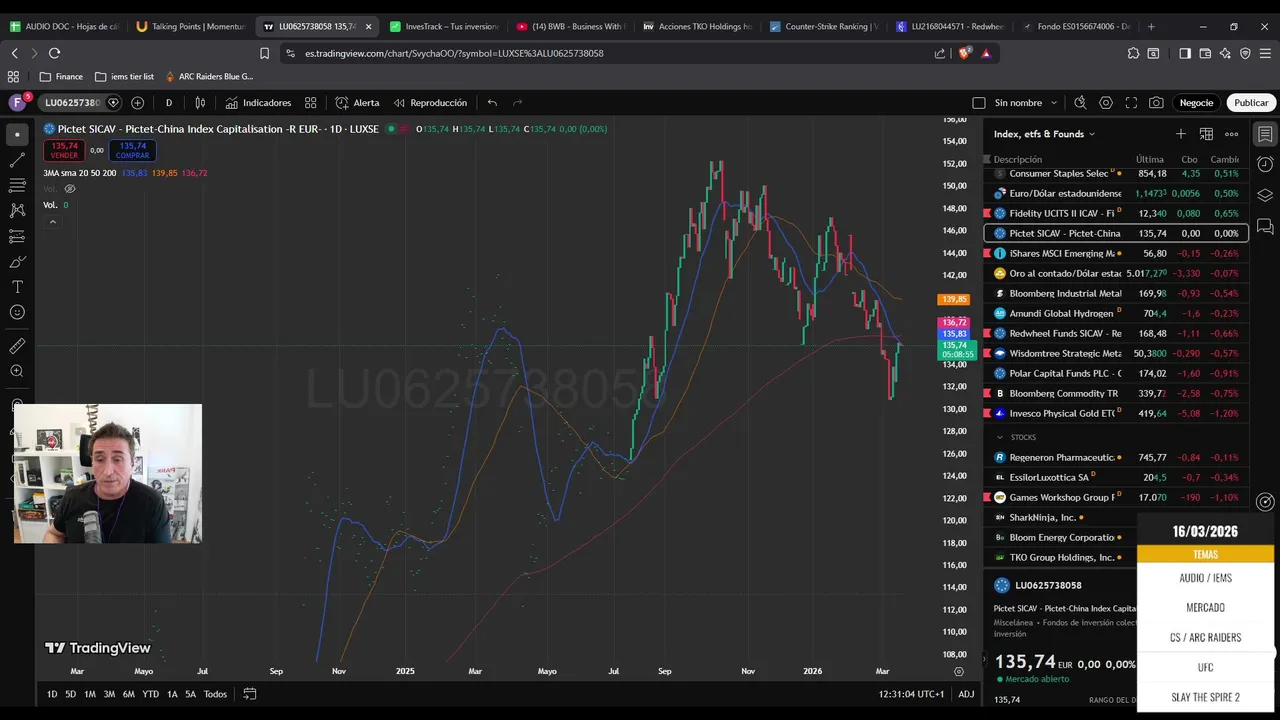
Task: Click the Publicar button
Action: pyautogui.click(x=1251, y=103)
